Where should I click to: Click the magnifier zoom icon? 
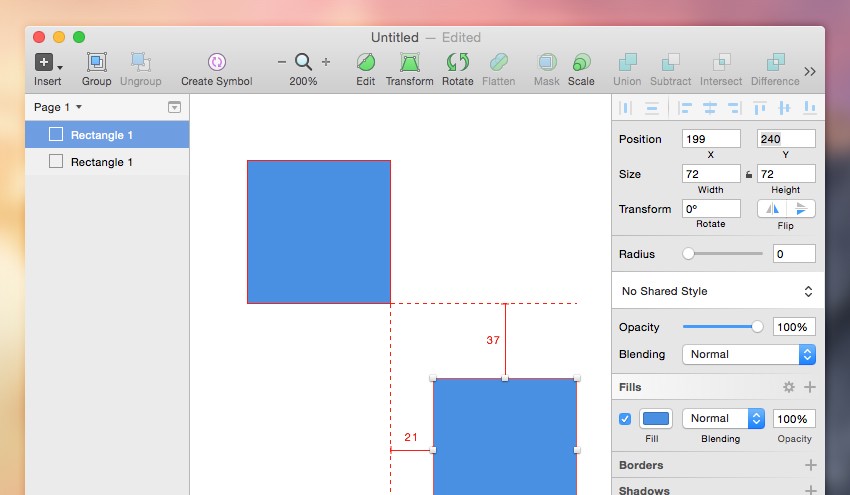[x=303, y=62]
